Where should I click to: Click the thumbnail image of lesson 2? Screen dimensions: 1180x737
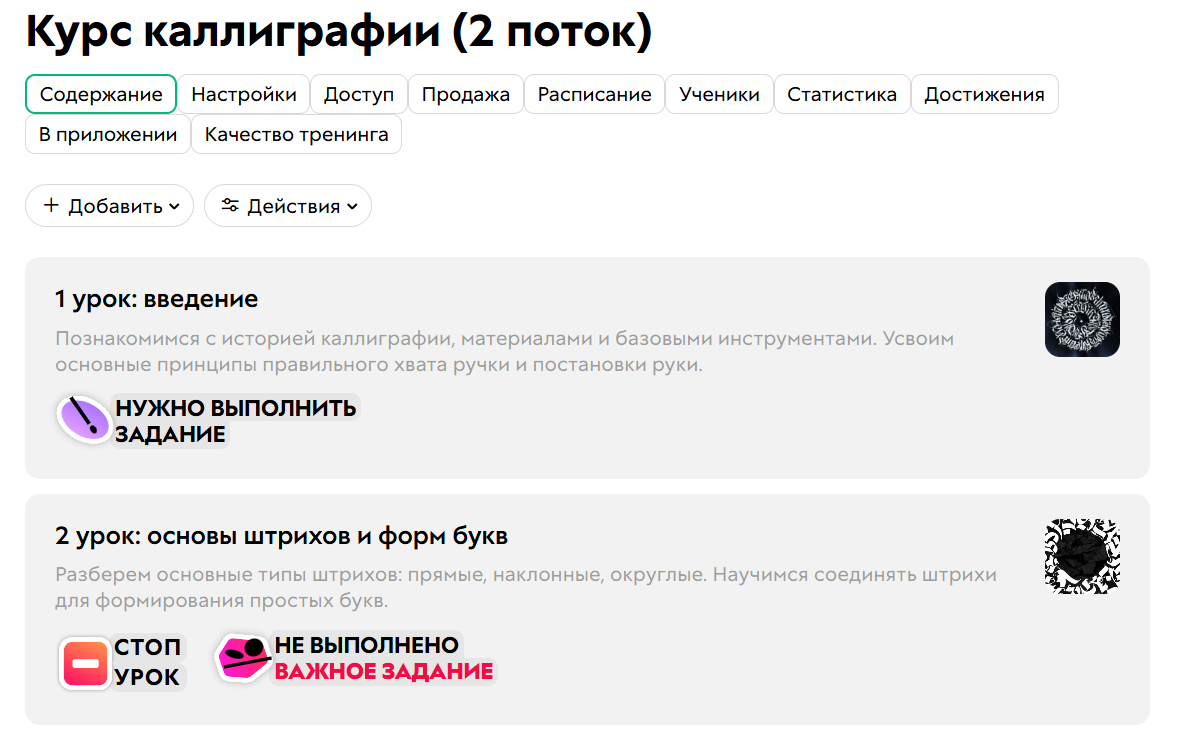[x=1082, y=555]
